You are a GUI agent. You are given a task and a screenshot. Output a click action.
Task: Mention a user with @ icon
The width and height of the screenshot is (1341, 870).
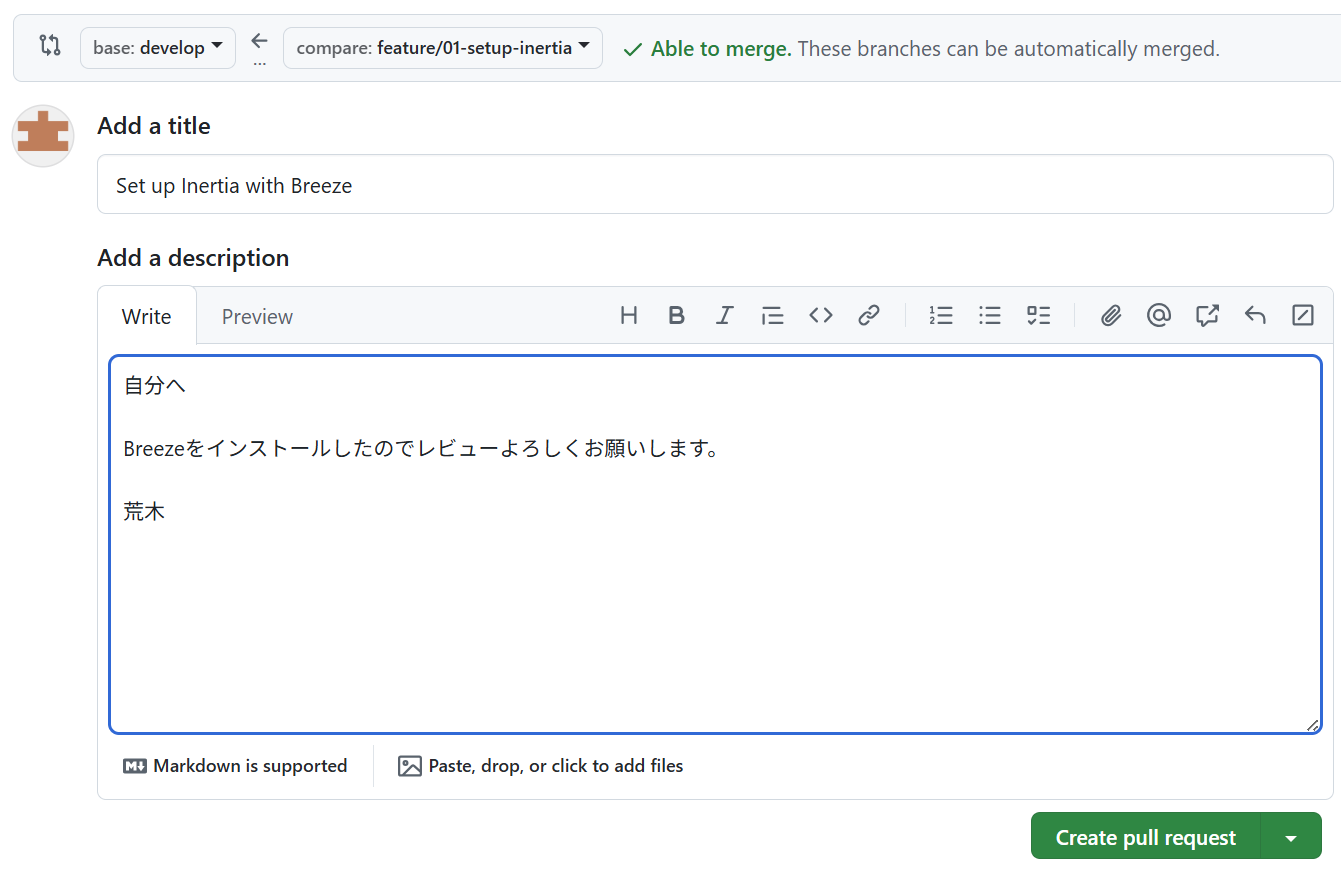click(x=1159, y=316)
